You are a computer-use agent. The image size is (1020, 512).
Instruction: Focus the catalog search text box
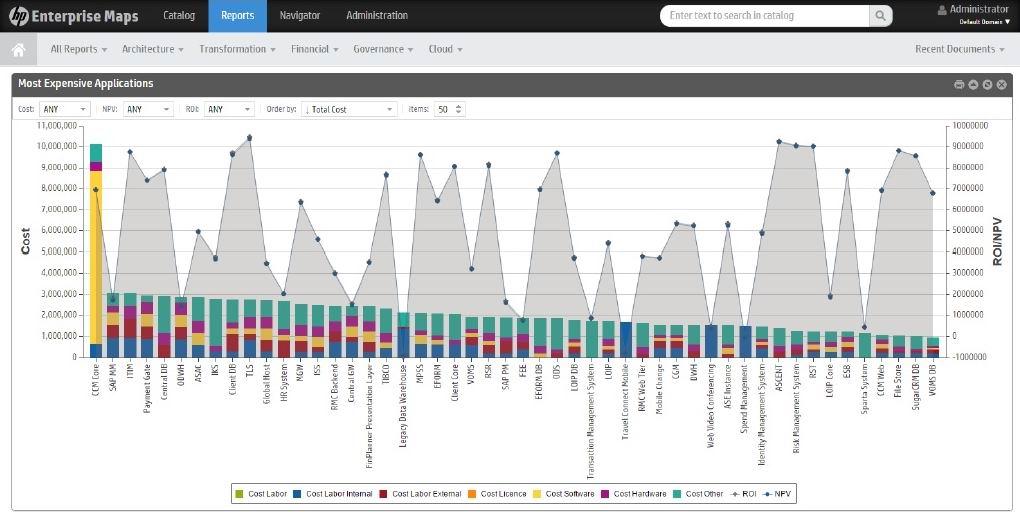tap(765, 16)
